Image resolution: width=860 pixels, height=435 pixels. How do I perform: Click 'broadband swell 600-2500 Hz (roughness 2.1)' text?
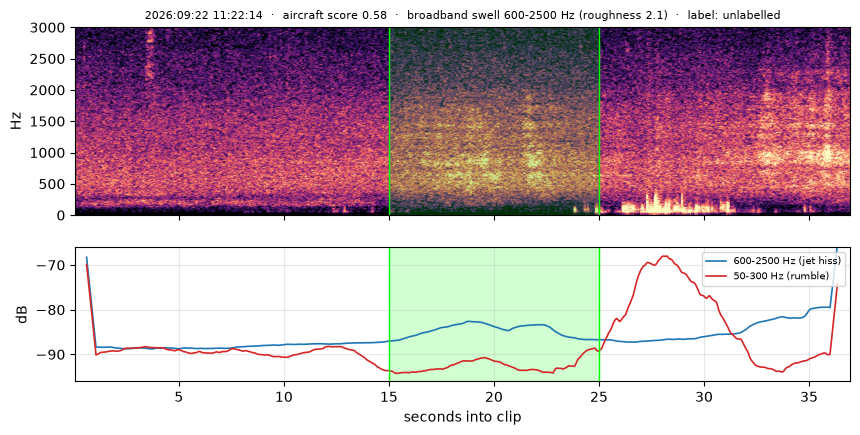coord(537,15)
